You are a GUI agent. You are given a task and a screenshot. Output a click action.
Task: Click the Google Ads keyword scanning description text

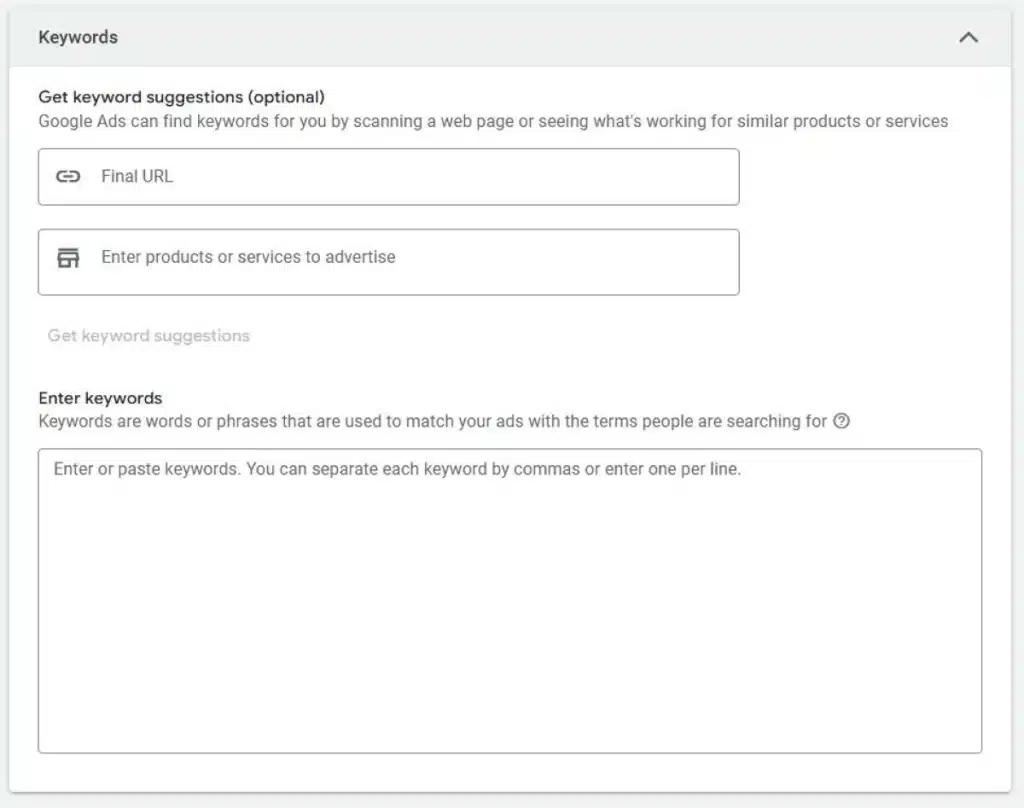493,121
